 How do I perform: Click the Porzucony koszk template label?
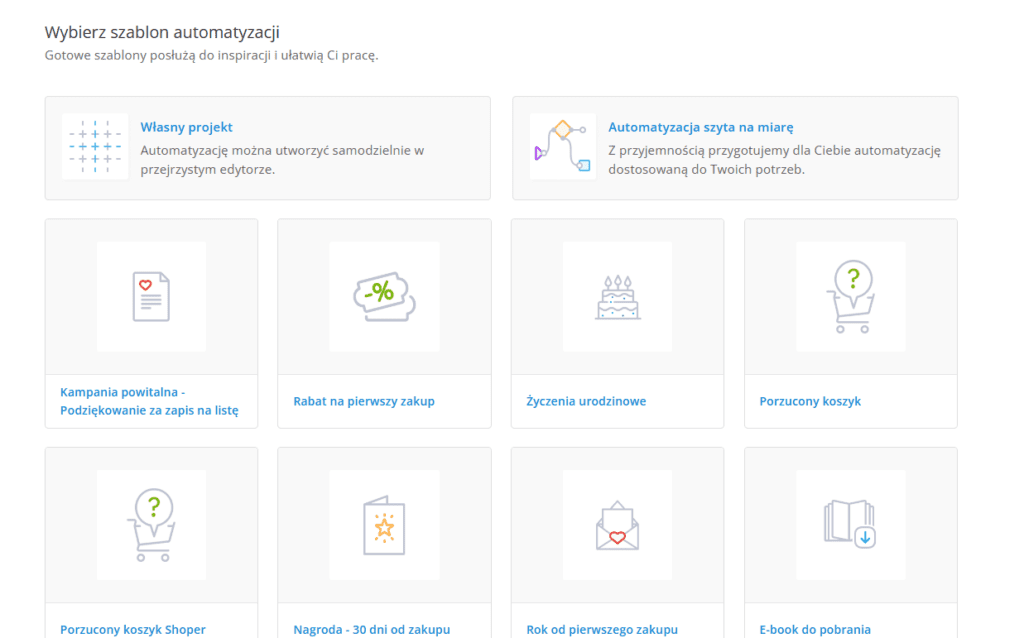(x=810, y=401)
